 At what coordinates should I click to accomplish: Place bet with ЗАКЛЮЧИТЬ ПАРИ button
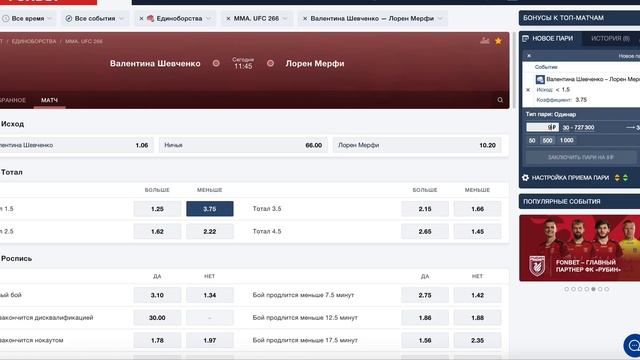click(581, 157)
